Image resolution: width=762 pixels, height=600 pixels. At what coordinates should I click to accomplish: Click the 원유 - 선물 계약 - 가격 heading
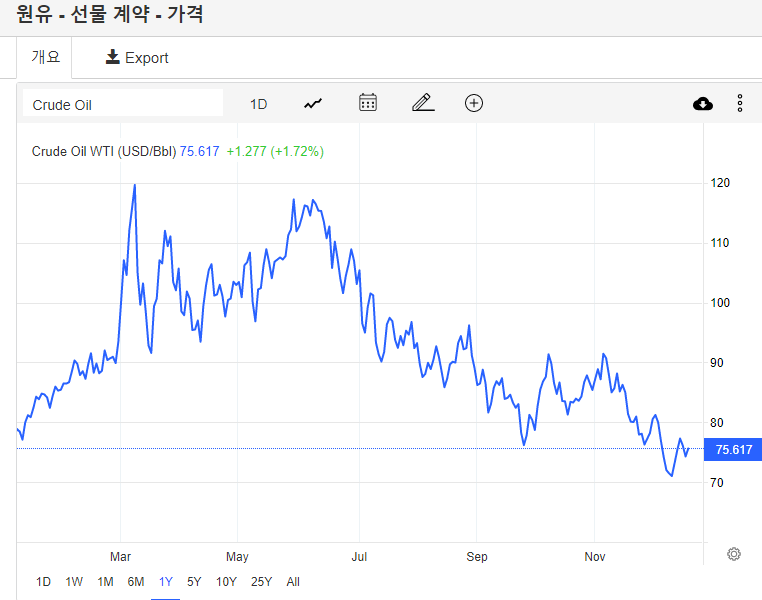click(109, 14)
